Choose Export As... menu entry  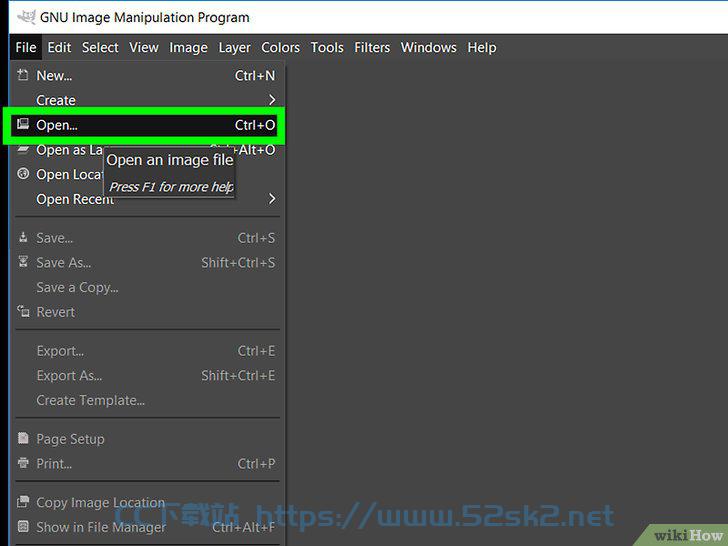tap(147, 376)
